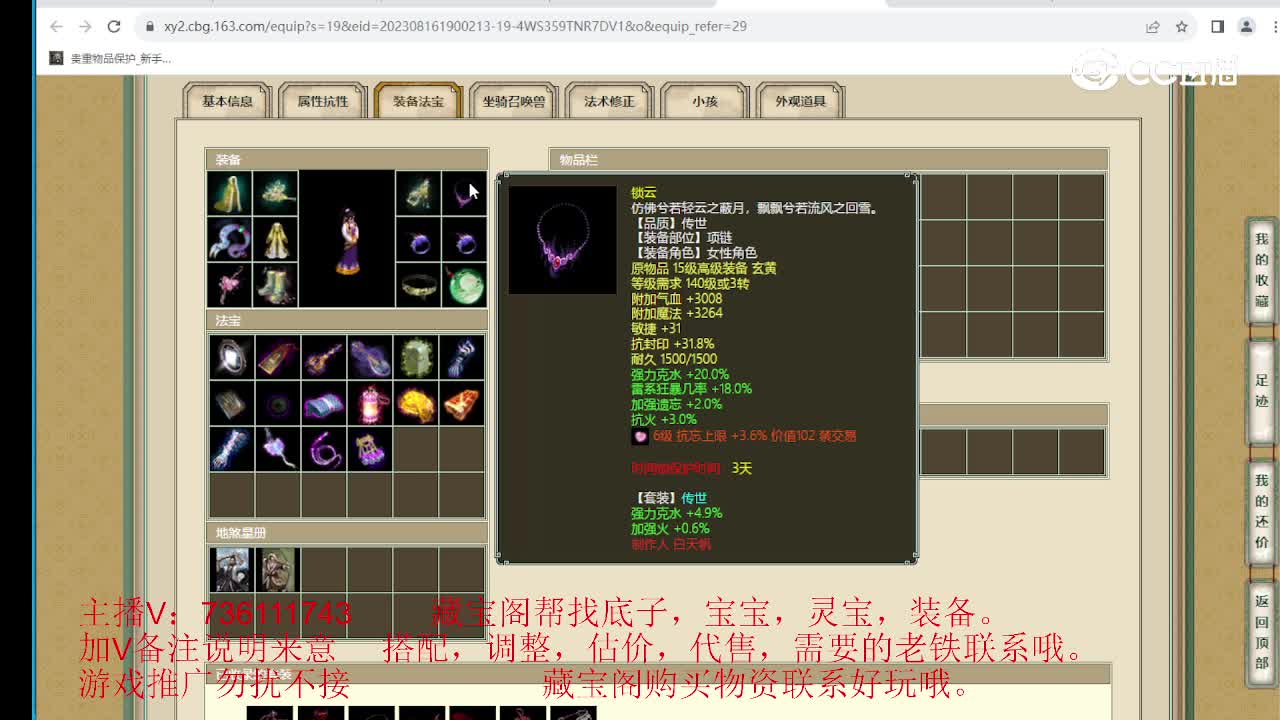This screenshot has width=1280, height=720.
Task: Select the yellow robe equipment icon
Action: click(x=275, y=239)
